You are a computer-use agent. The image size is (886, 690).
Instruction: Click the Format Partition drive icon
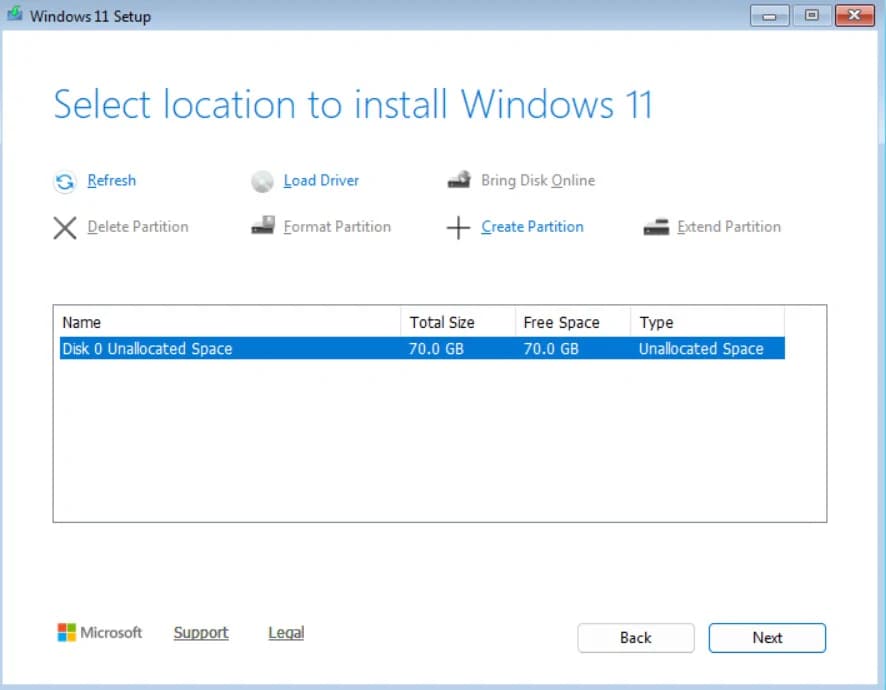[263, 225]
